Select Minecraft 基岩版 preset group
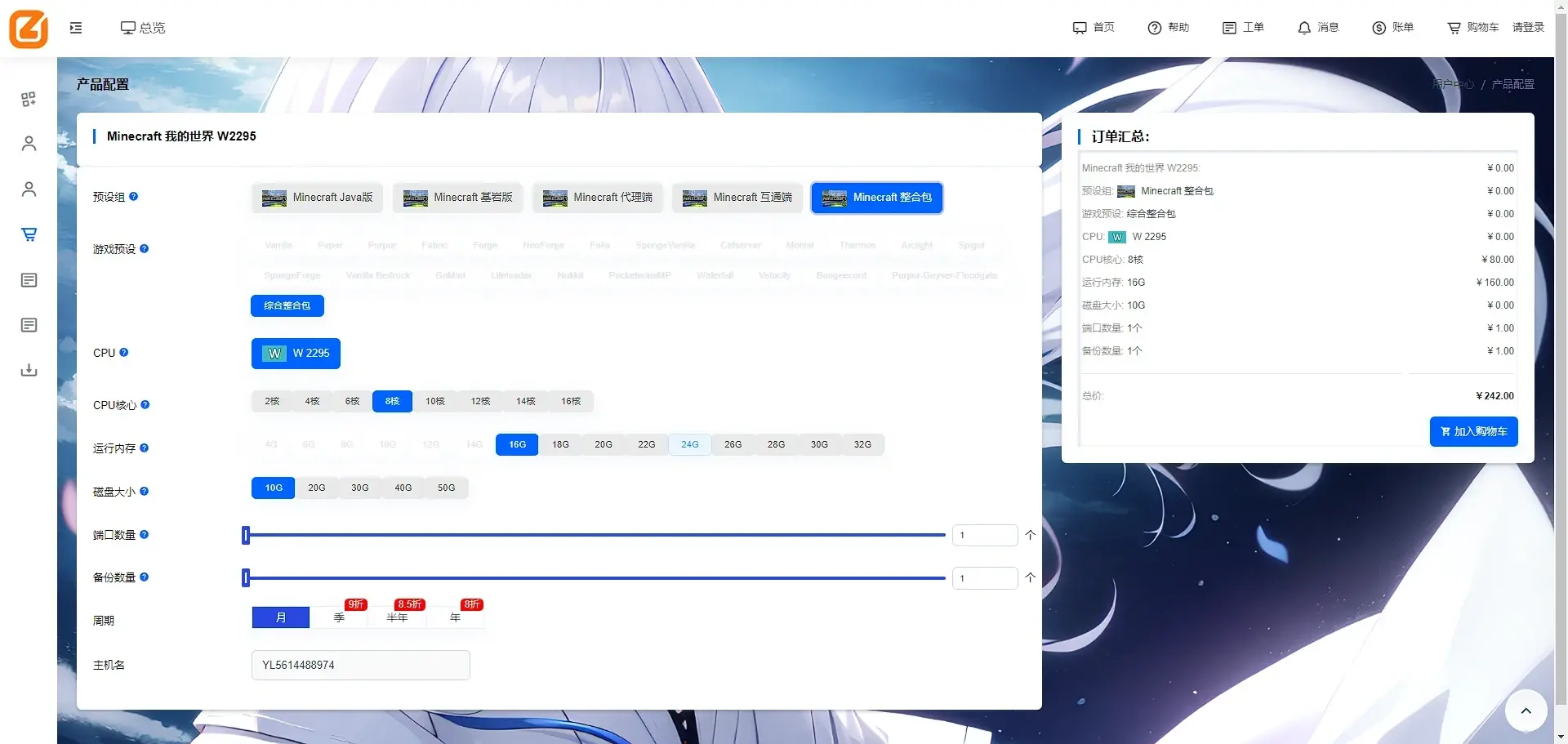This screenshot has width=1568, height=744. [x=457, y=198]
